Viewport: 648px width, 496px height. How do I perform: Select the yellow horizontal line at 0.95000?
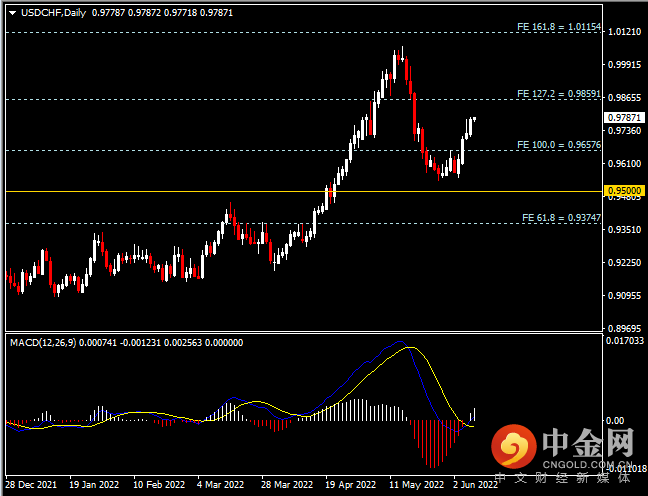(304, 191)
